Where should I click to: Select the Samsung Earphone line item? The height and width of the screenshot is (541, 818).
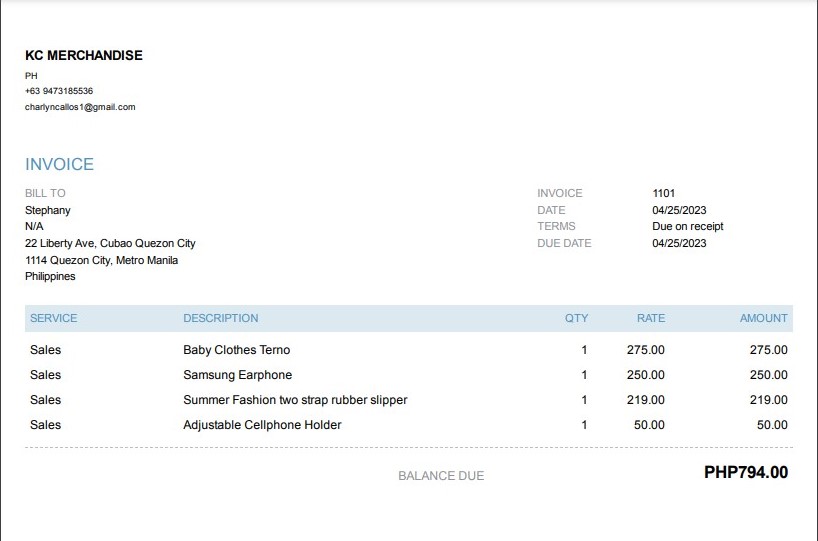click(237, 375)
